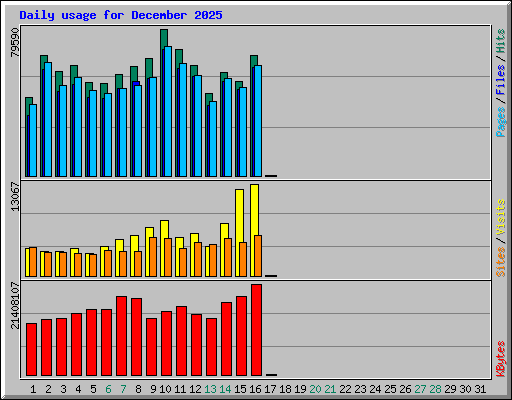Click the Hits legend label

[501, 41]
